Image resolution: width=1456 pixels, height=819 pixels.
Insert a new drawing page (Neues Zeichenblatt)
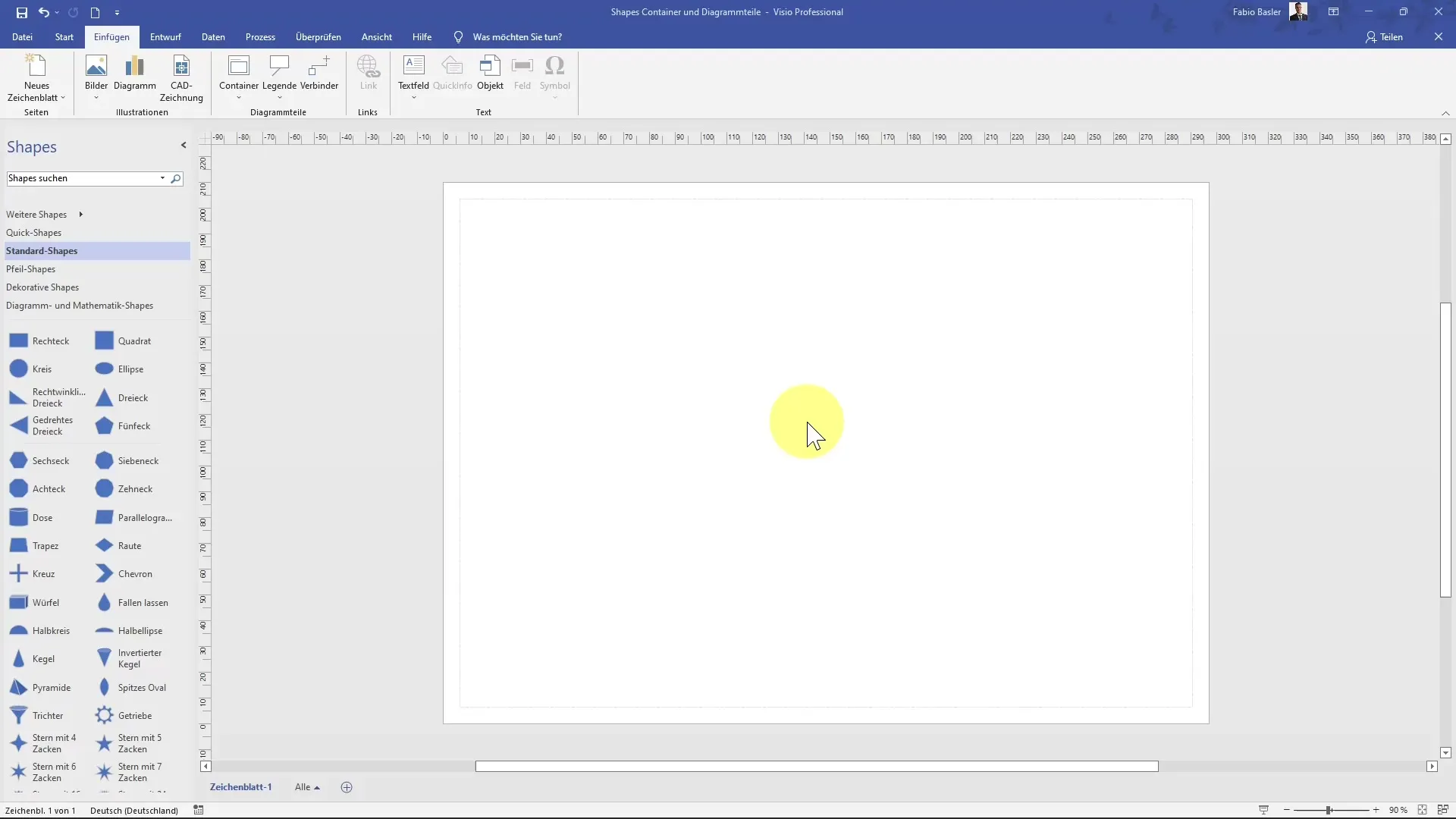(36, 79)
